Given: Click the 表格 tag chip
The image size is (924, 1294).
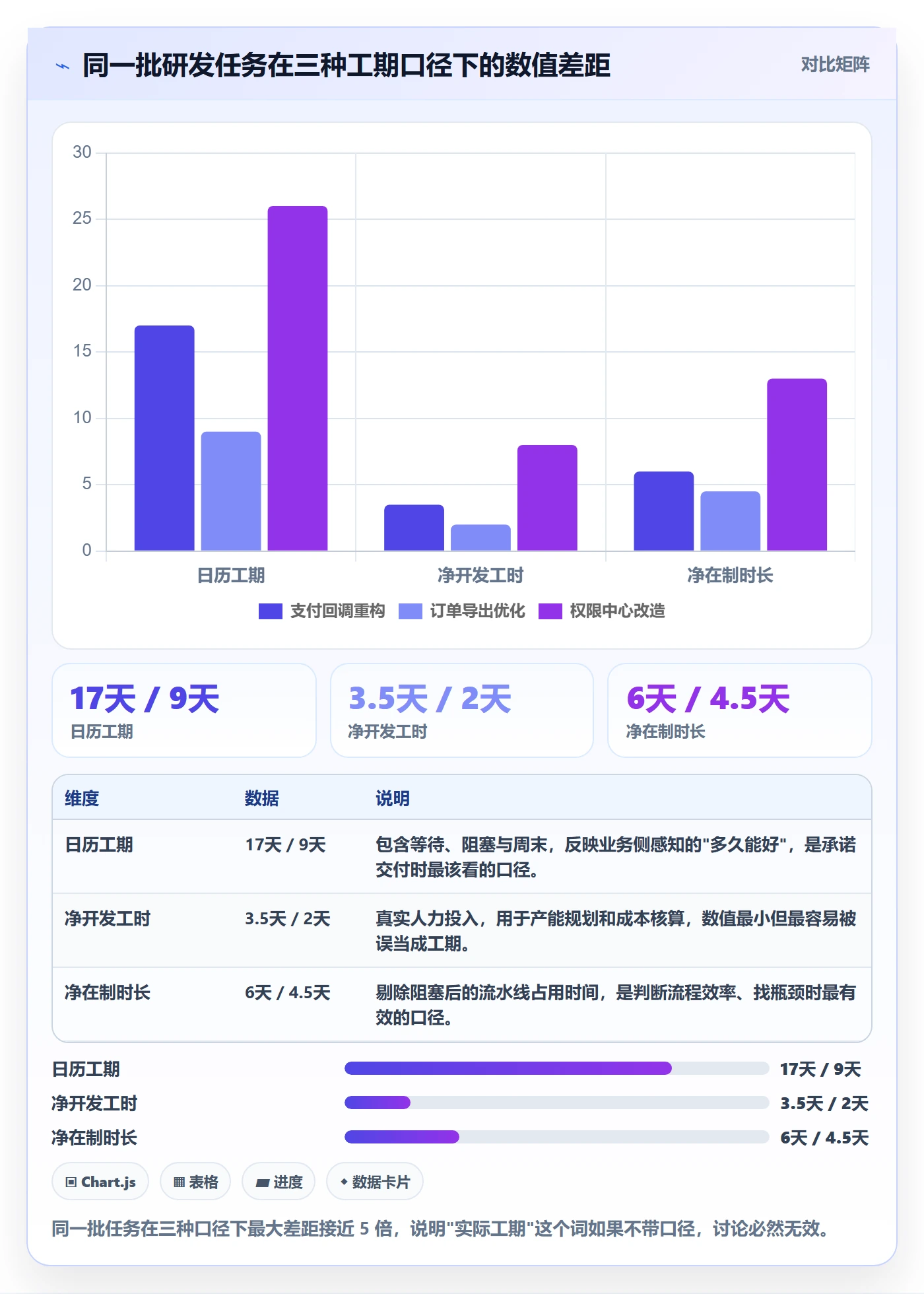Looking at the screenshot, I should pos(195,1182).
